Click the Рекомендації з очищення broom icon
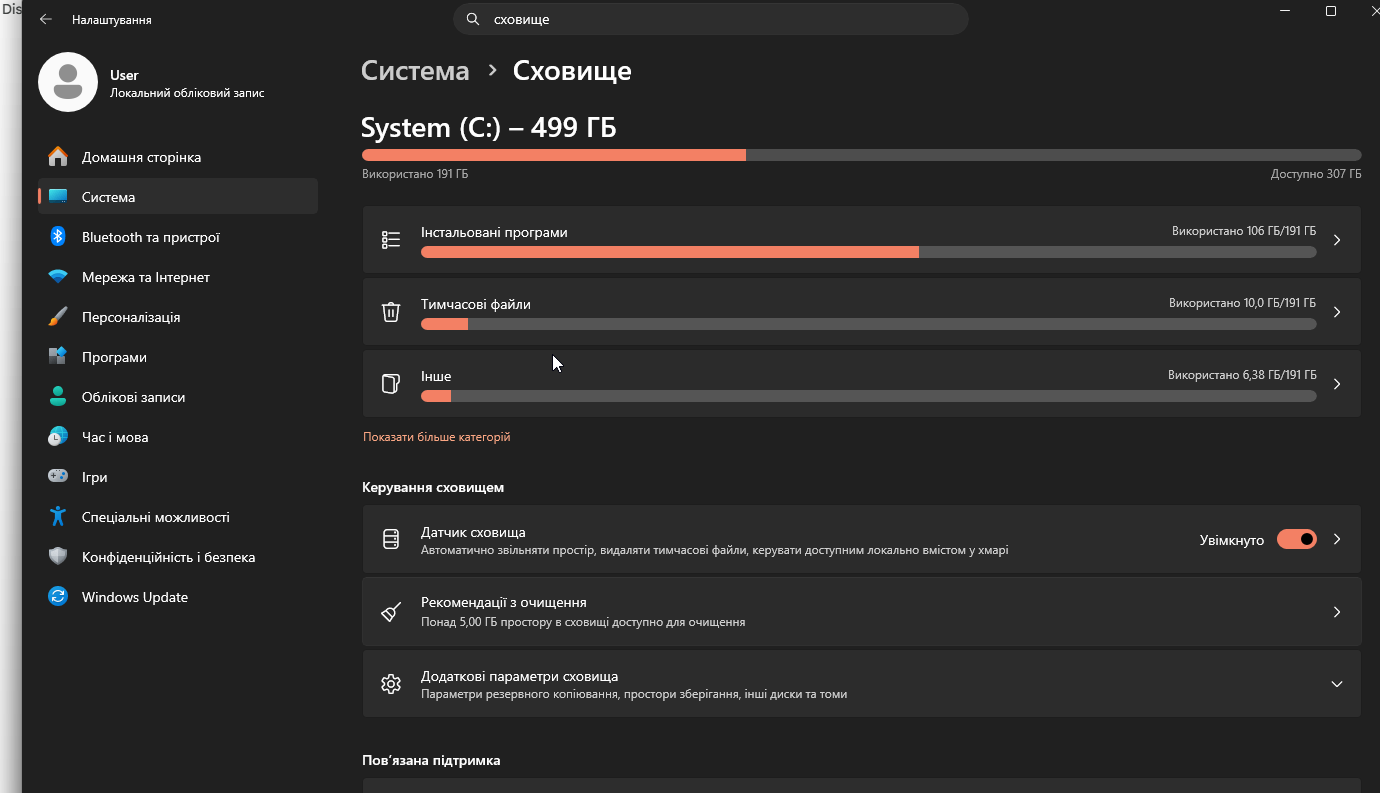 click(391, 612)
